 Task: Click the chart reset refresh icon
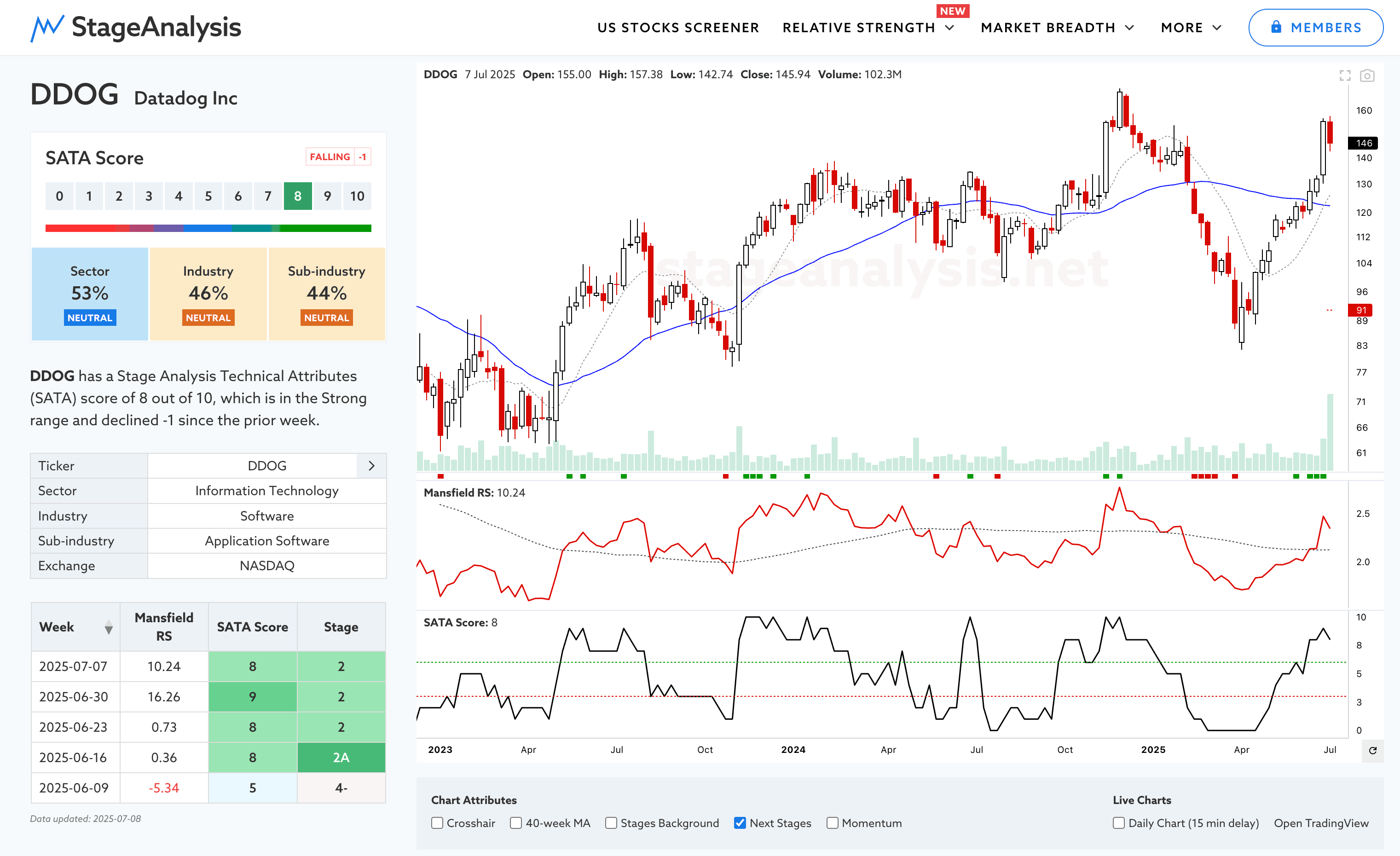point(1373,750)
